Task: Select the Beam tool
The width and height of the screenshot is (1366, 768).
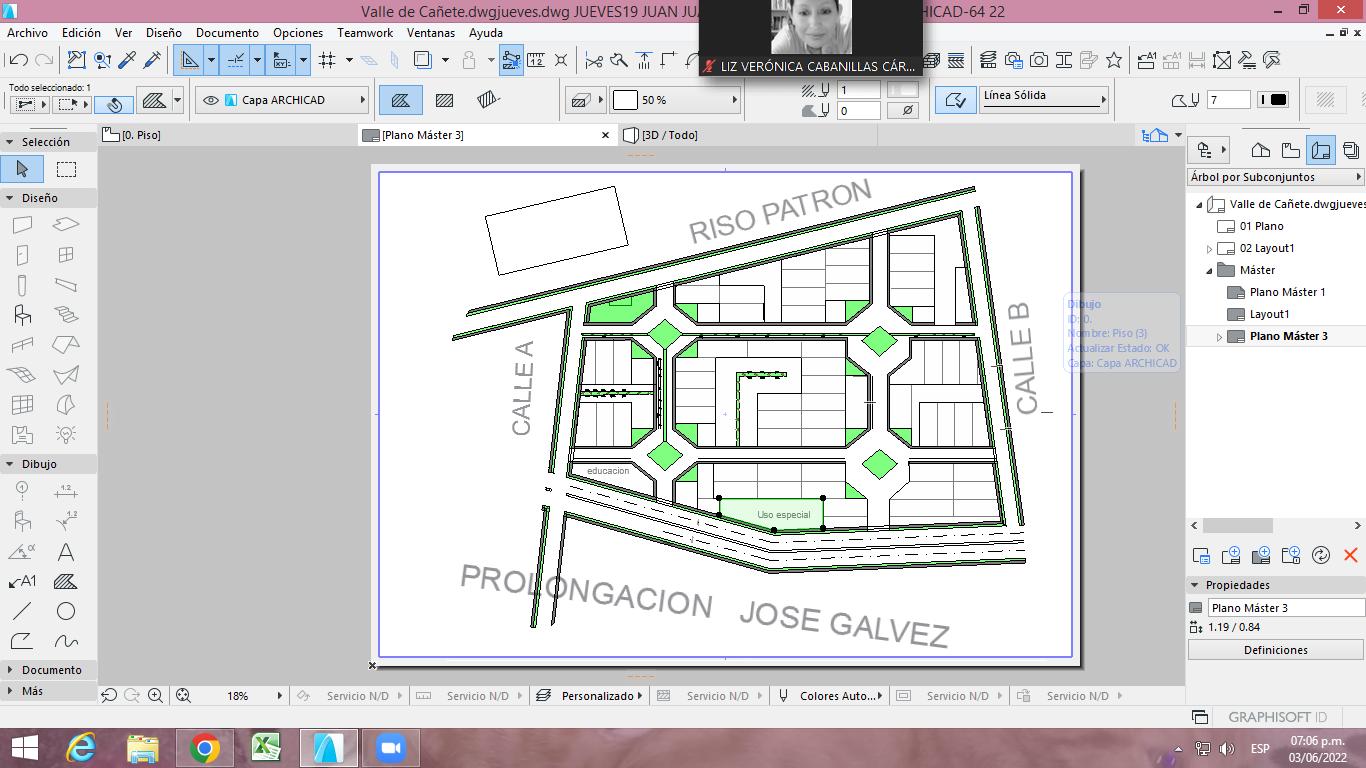Action: point(66,285)
